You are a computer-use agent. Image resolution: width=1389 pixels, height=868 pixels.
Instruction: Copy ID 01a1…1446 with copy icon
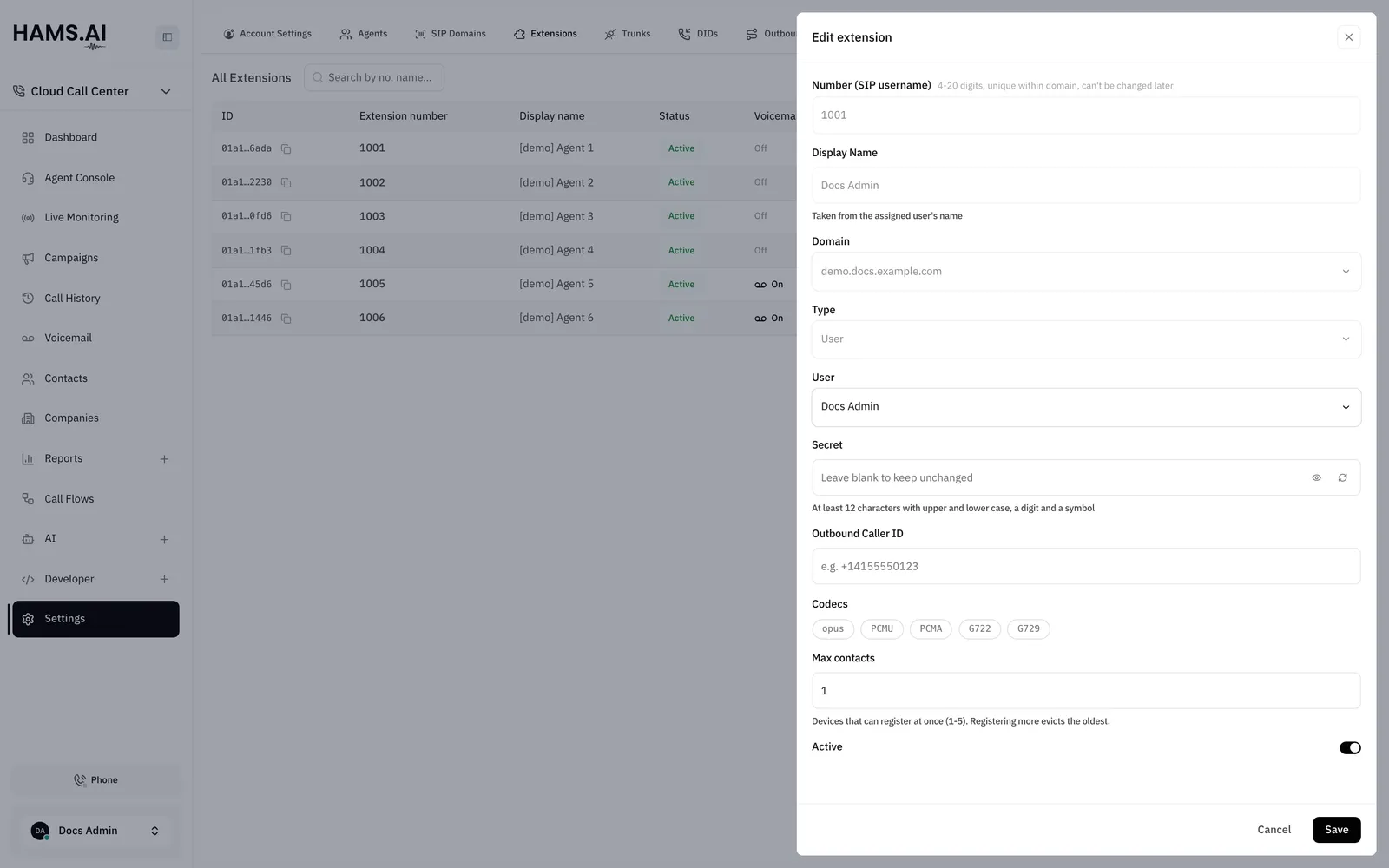click(286, 319)
